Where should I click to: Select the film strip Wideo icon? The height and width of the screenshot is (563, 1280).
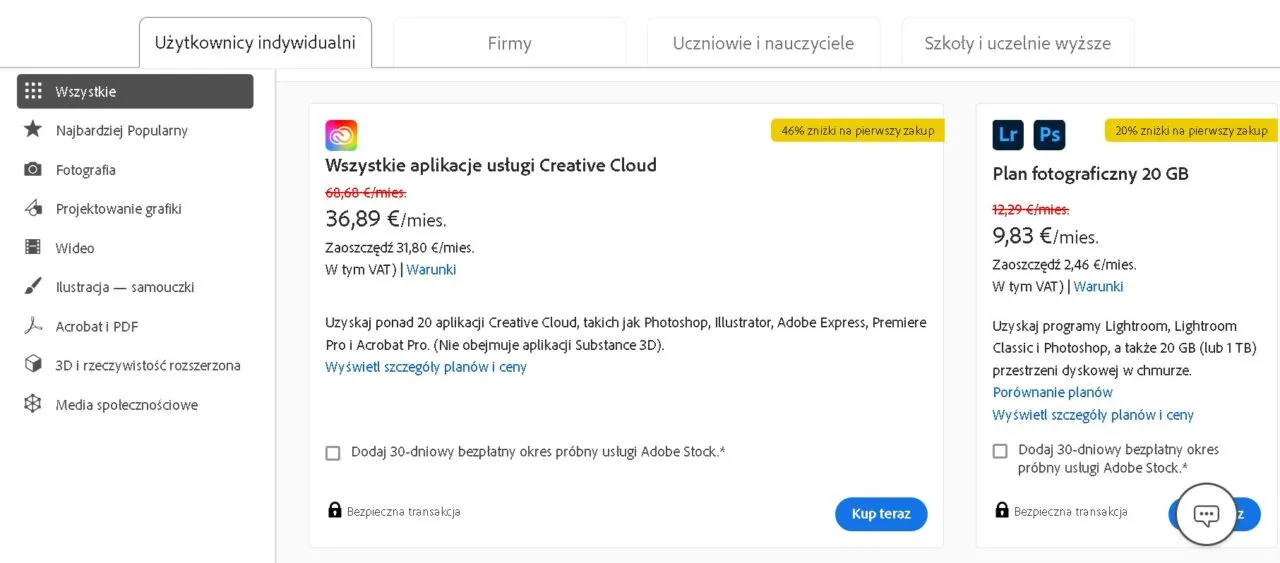coord(33,248)
